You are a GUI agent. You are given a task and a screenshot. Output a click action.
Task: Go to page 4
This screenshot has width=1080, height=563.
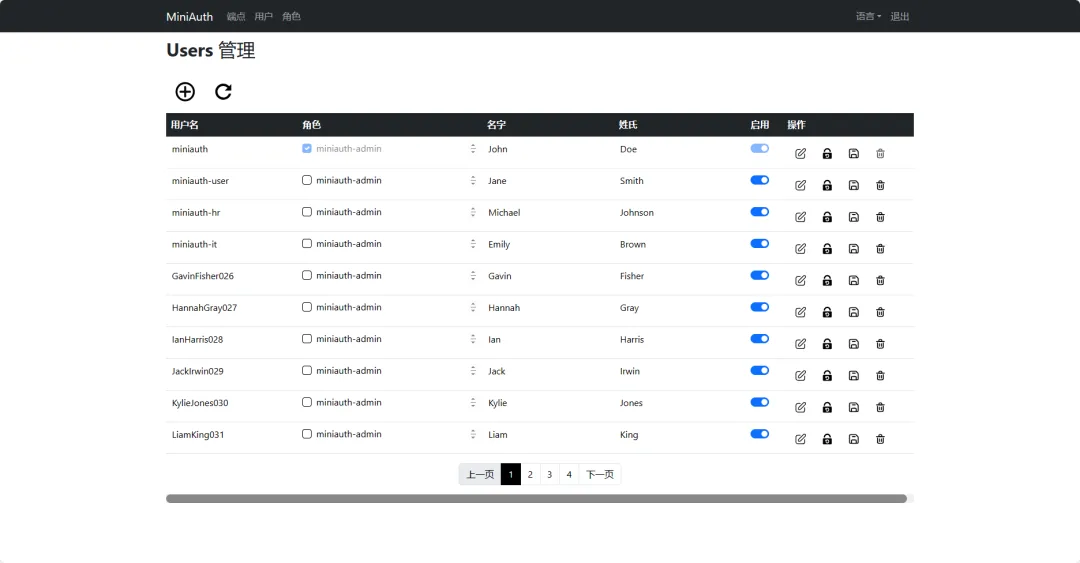[569, 474]
